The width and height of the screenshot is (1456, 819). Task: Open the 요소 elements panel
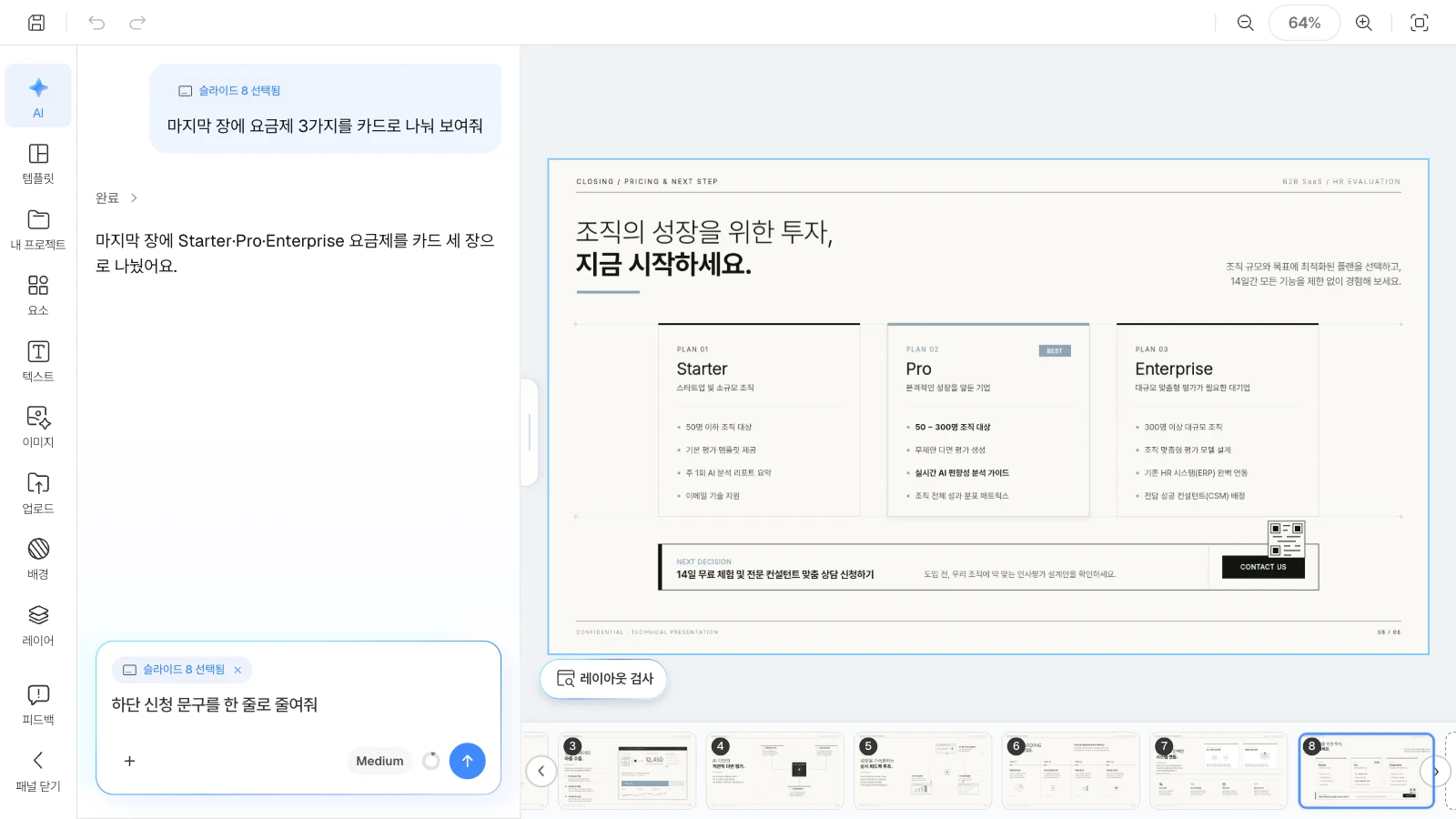(38, 296)
